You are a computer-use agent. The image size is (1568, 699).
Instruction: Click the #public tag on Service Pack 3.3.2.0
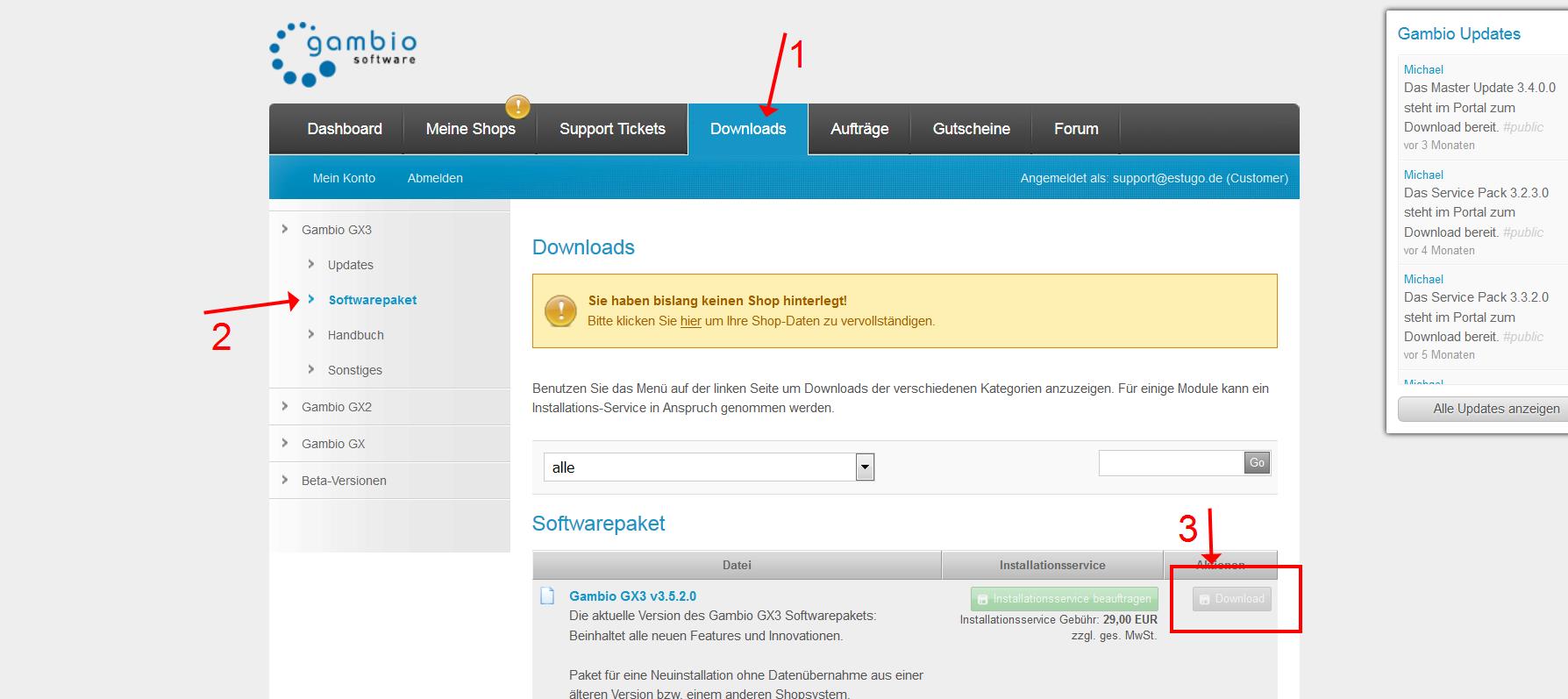tap(1523, 337)
